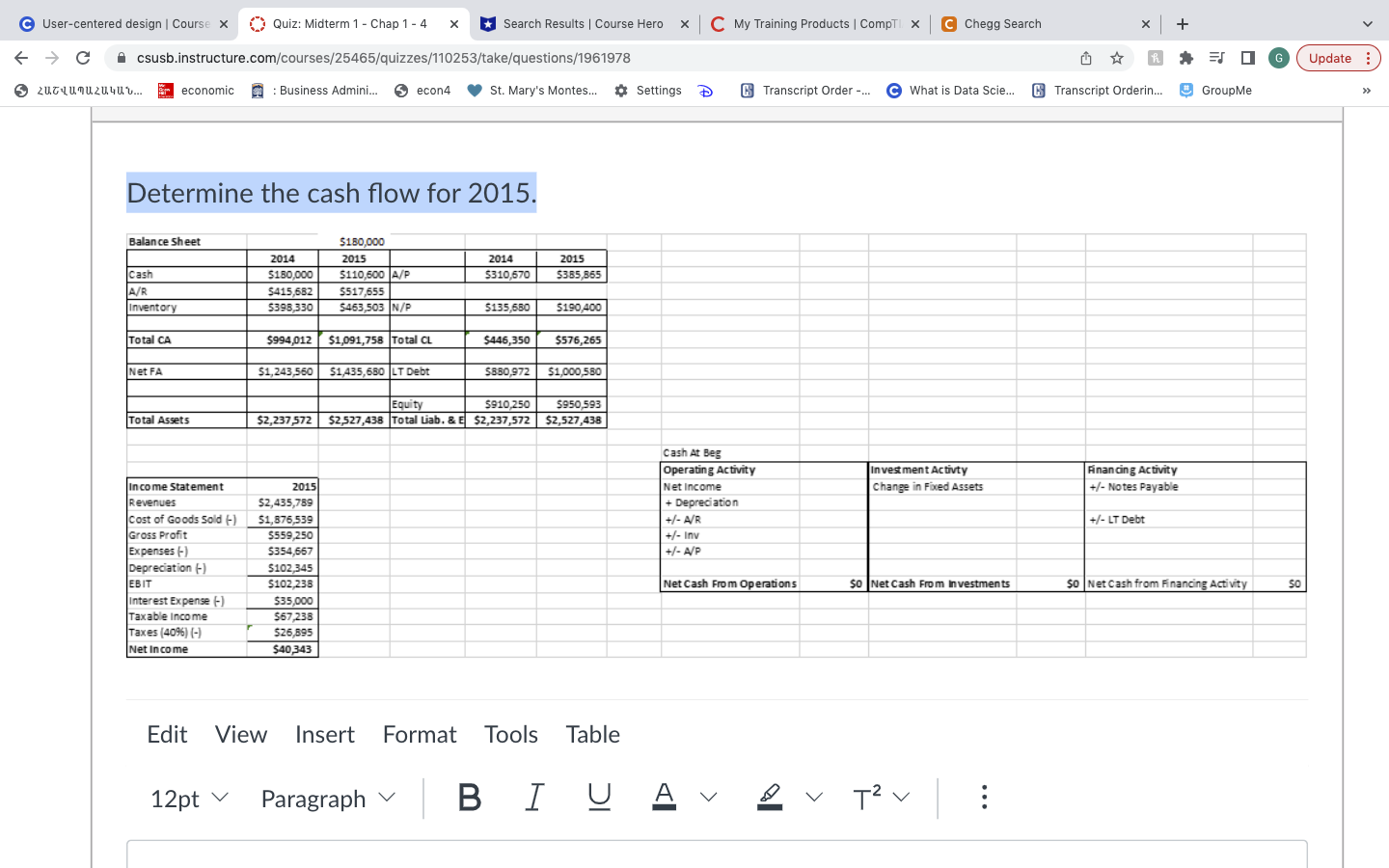
Task: Toggle underline formatting
Action: click(x=599, y=798)
